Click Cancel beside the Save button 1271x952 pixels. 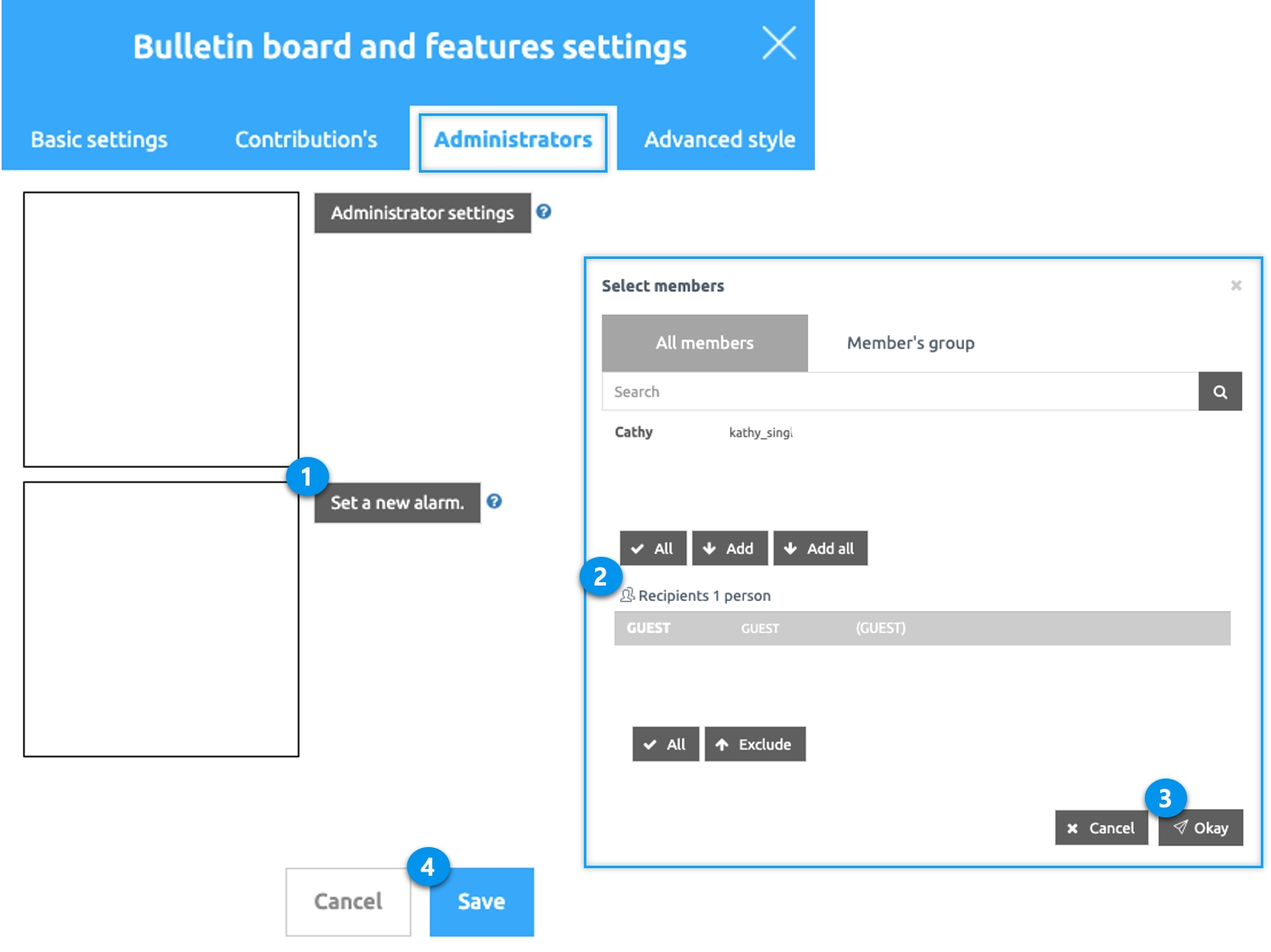point(349,902)
